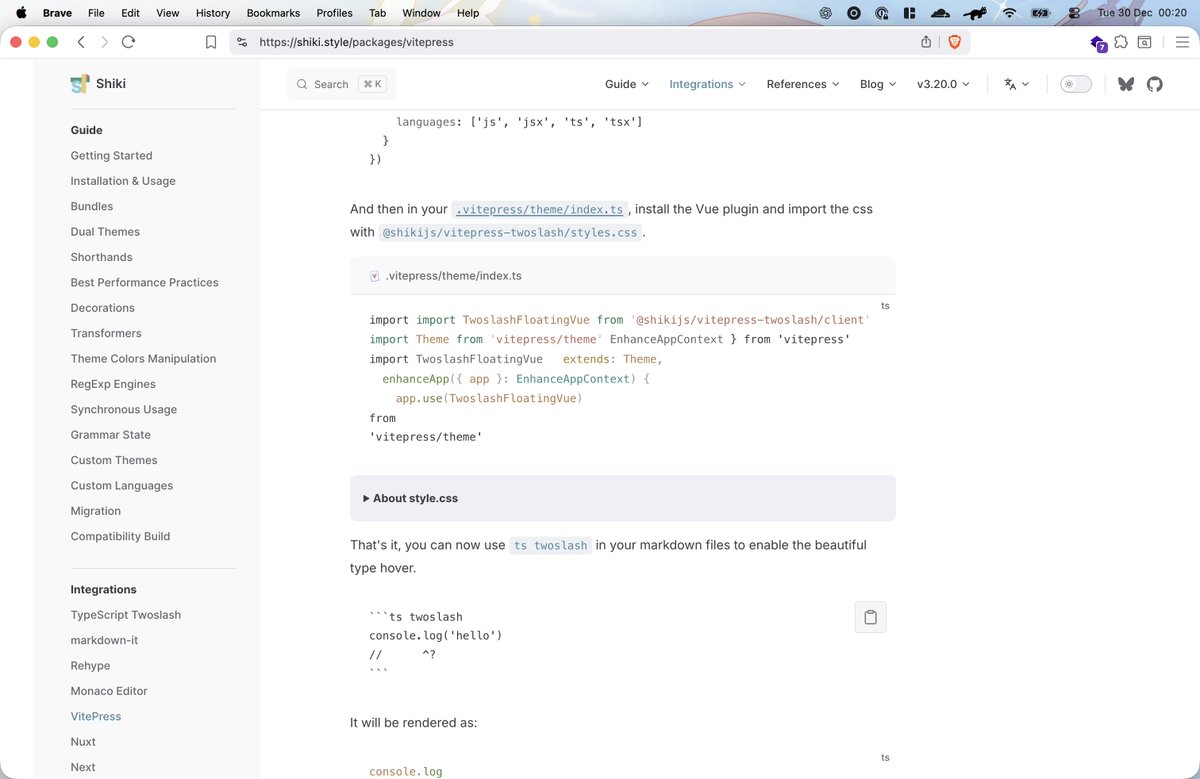Open Brave Shields lion icon
1200x779 pixels.
pos(953,42)
